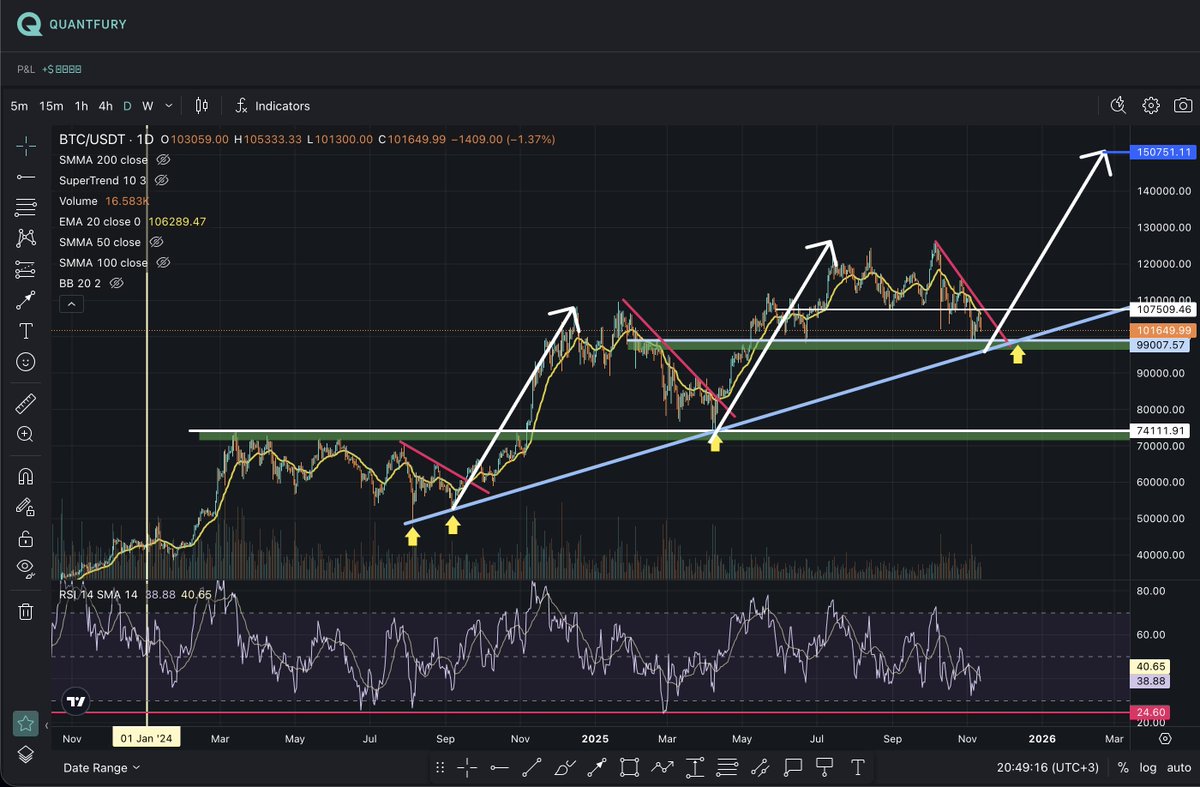The width and height of the screenshot is (1200, 787).
Task: Toggle hide all drawings eye icon
Action: [26, 569]
